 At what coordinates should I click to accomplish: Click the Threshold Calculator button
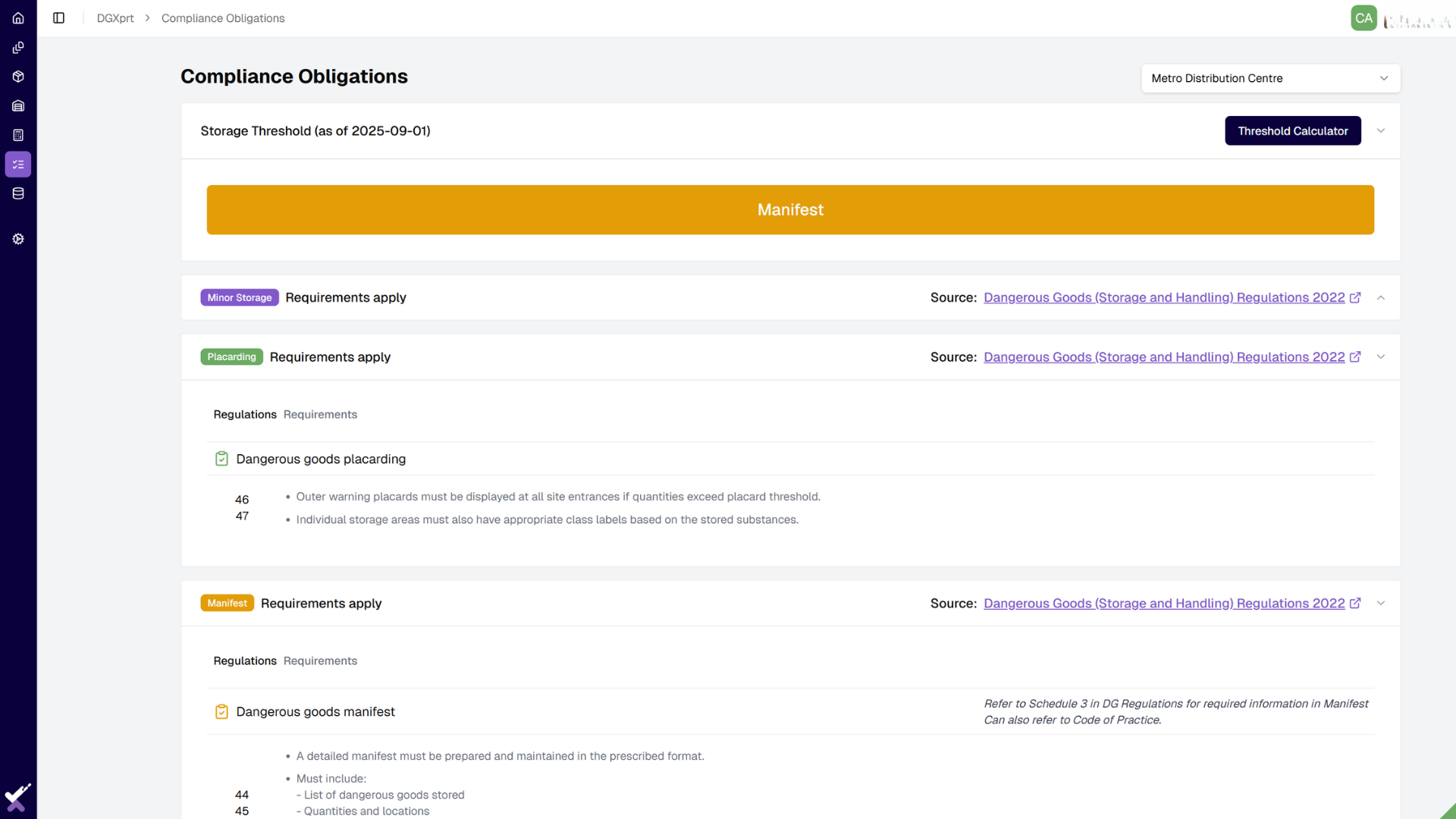[x=1292, y=130]
